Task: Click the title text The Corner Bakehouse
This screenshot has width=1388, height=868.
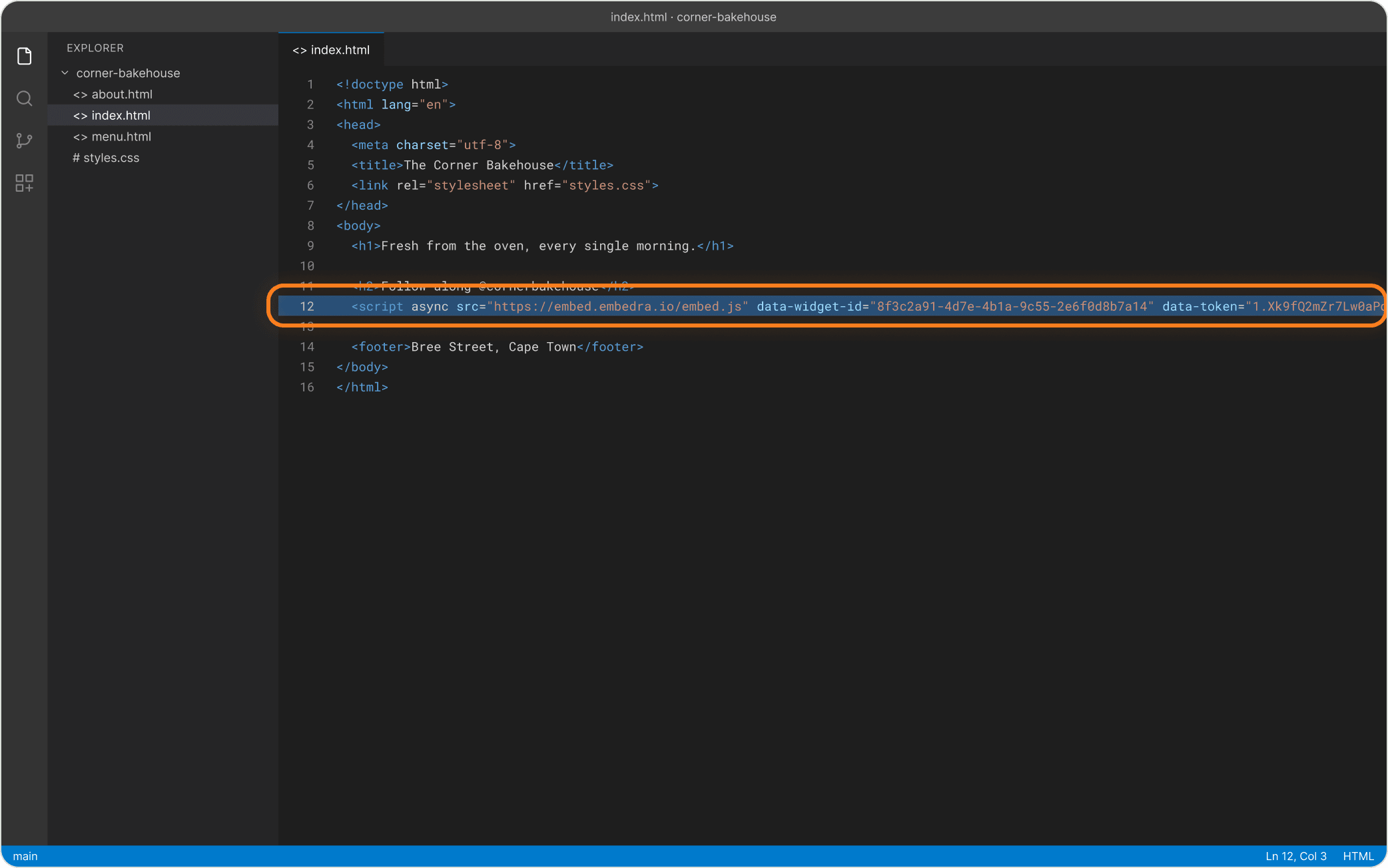Action: [479, 165]
